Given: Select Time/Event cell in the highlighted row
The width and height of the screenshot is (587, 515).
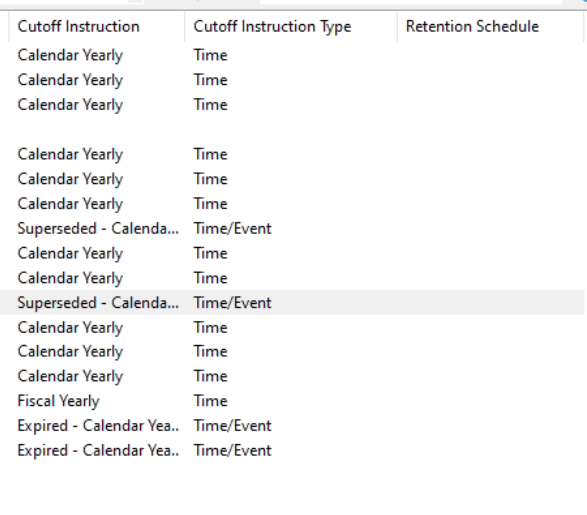Looking at the screenshot, I should click(x=232, y=302).
